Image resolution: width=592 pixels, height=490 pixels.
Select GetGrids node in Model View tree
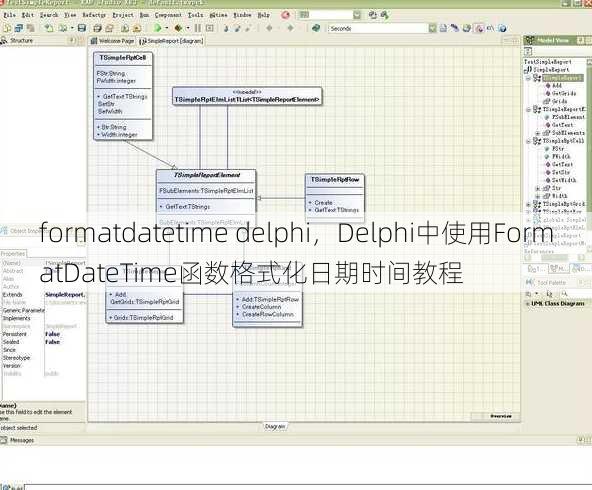click(564, 93)
